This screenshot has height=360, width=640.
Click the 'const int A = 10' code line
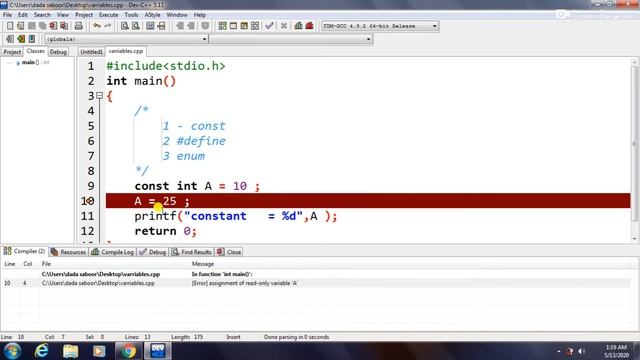tap(197, 186)
